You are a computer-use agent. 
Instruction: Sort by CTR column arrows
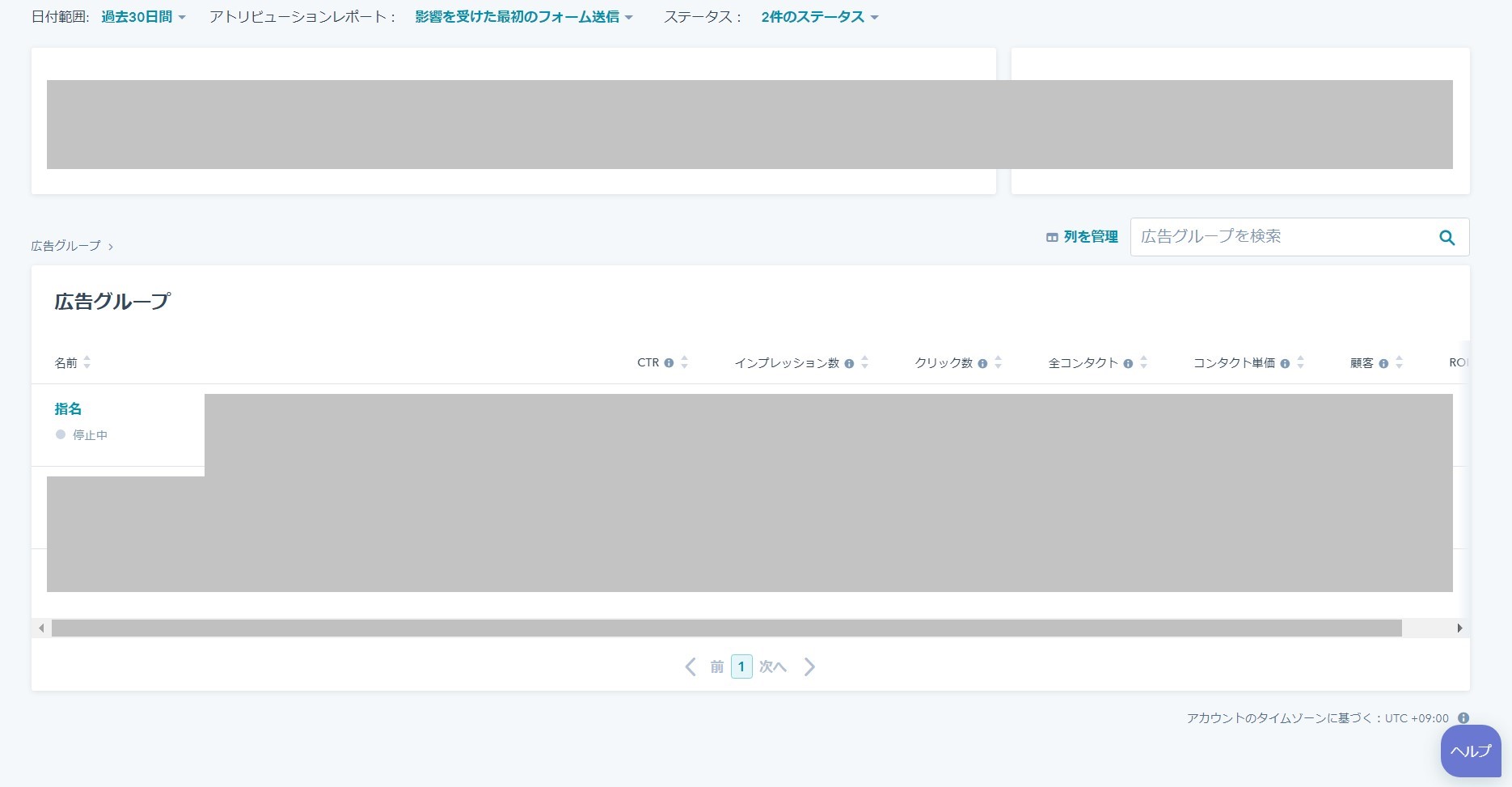[x=684, y=363]
